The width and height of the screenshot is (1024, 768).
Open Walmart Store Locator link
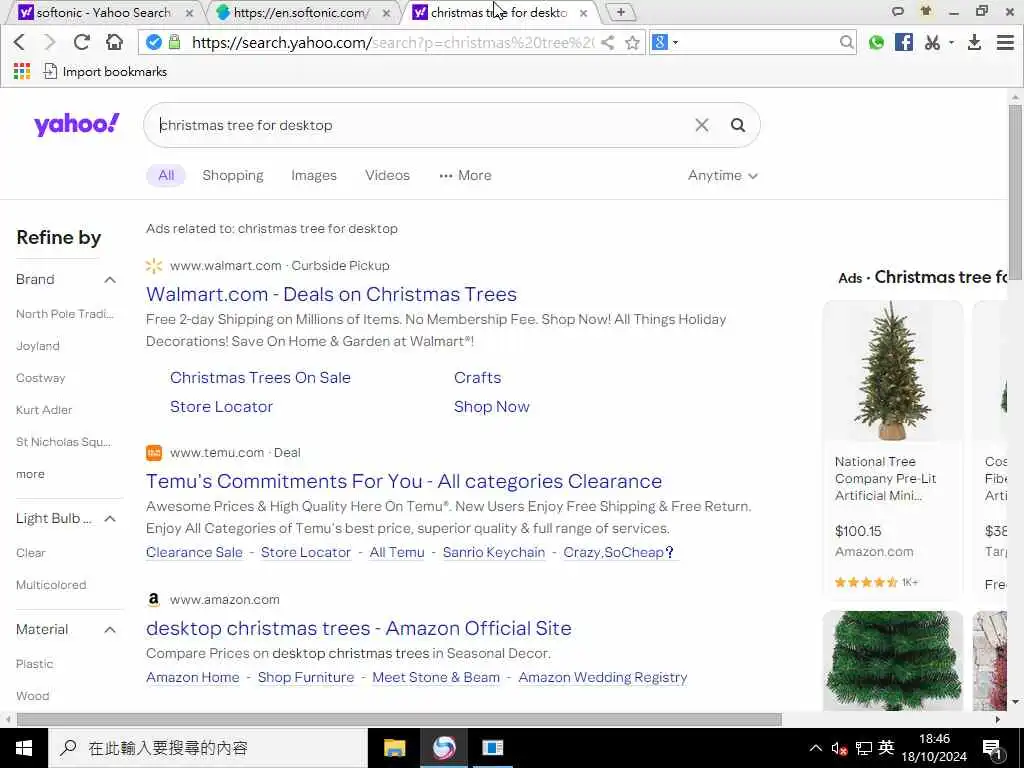[x=221, y=406]
